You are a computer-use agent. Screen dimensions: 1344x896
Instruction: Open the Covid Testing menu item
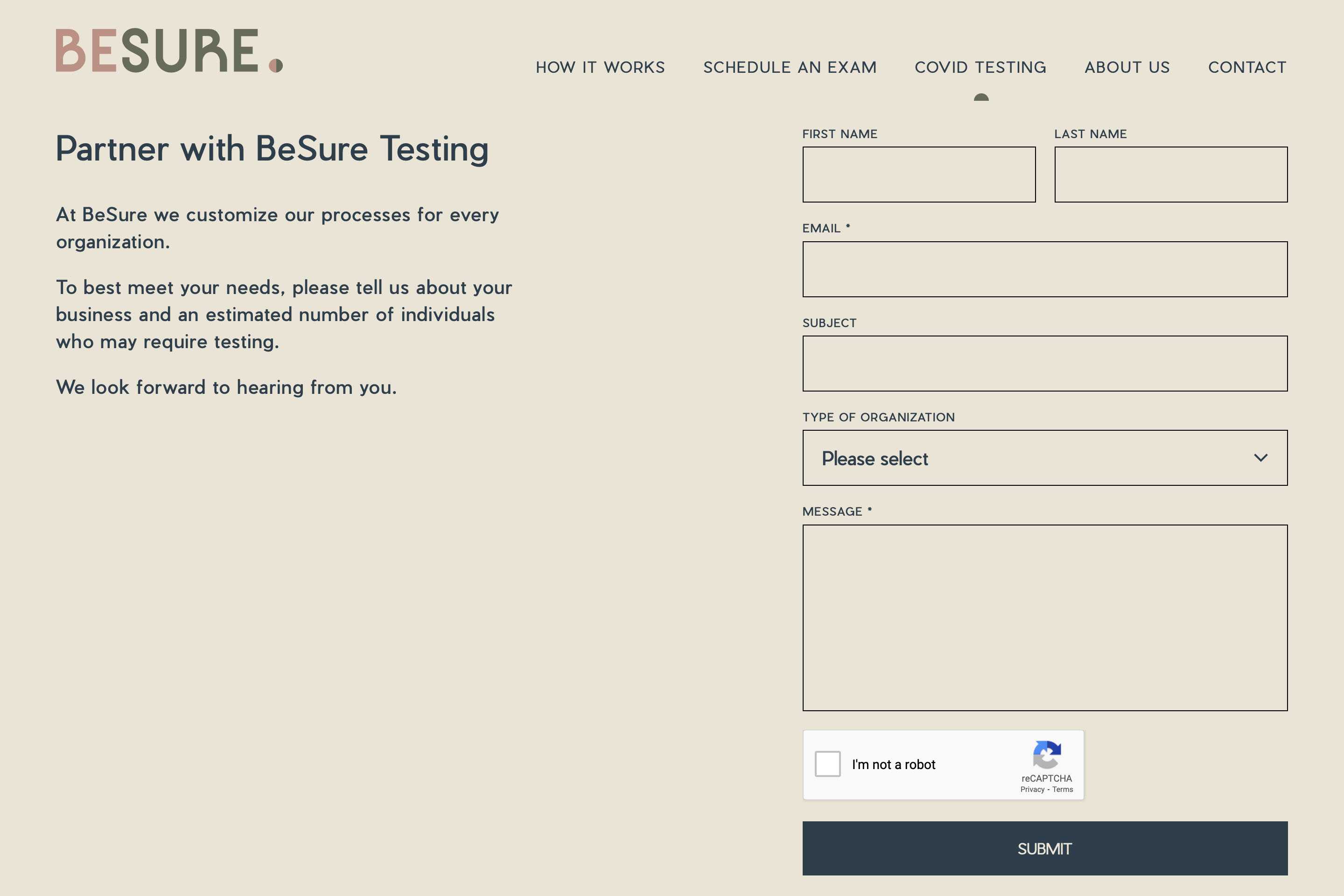click(980, 67)
